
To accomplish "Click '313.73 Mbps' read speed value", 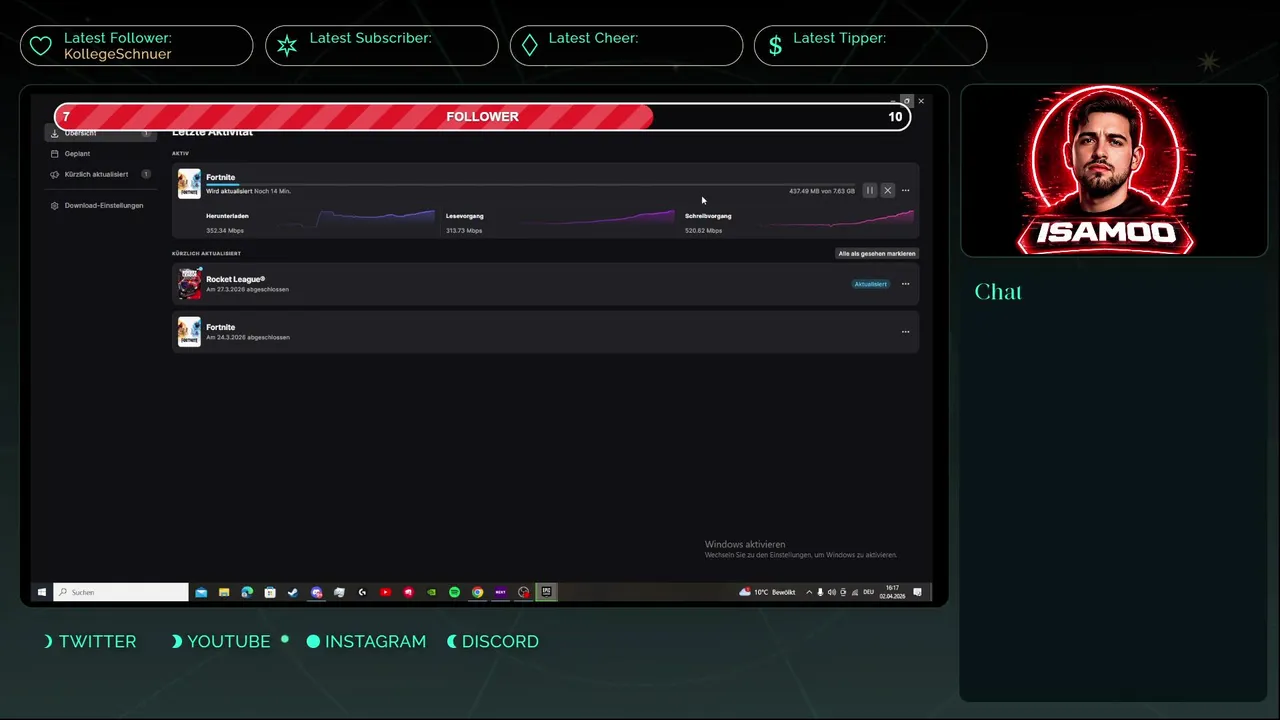I will [x=464, y=231].
